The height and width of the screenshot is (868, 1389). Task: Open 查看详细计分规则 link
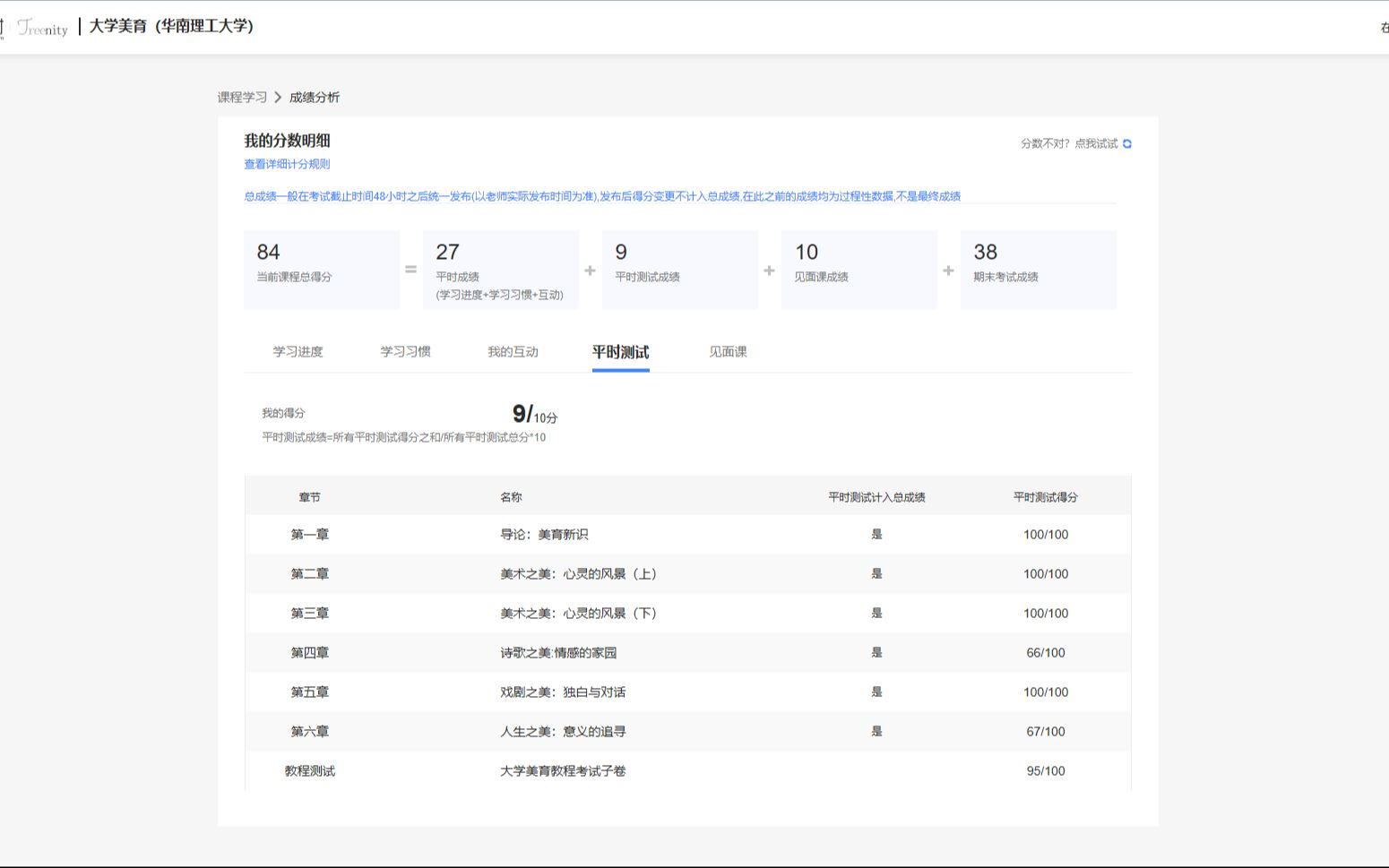point(287,164)
